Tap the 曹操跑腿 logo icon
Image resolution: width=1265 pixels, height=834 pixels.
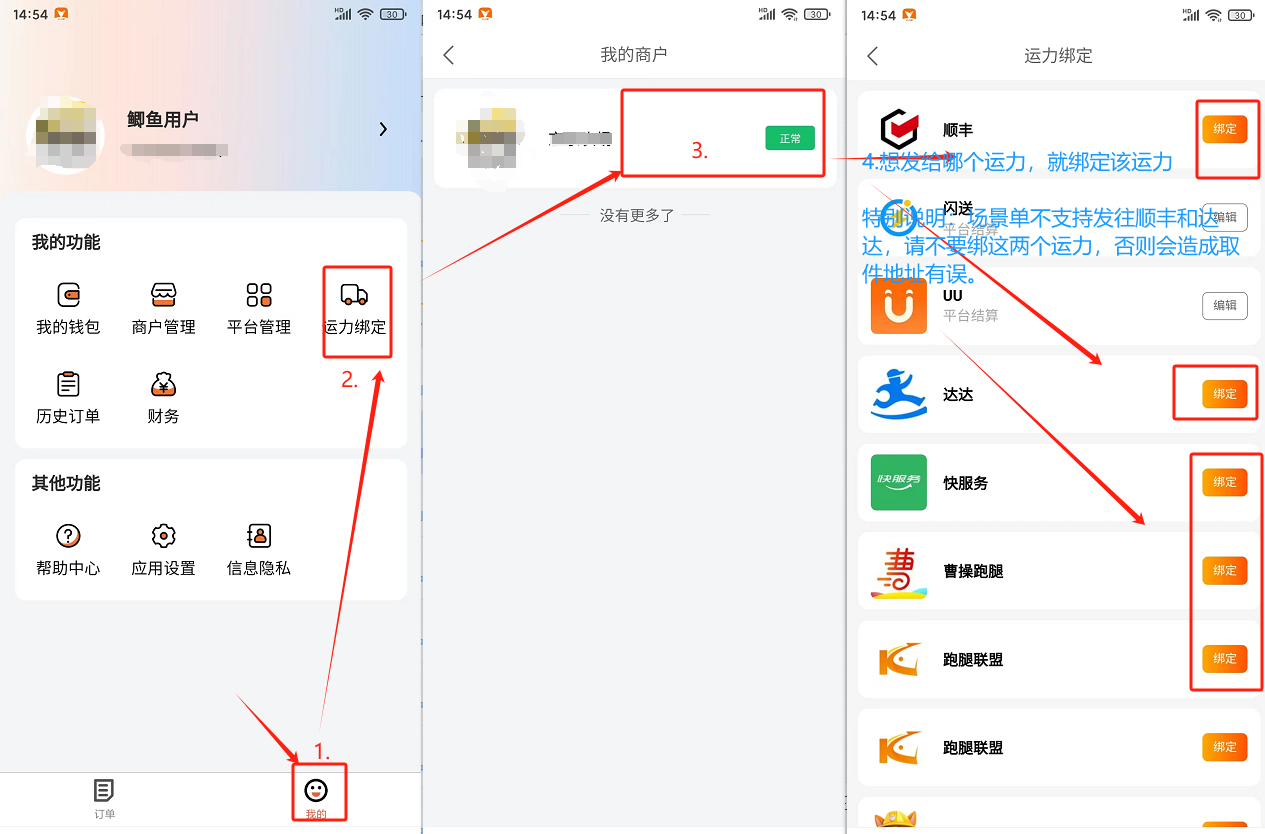click(899, 571)
